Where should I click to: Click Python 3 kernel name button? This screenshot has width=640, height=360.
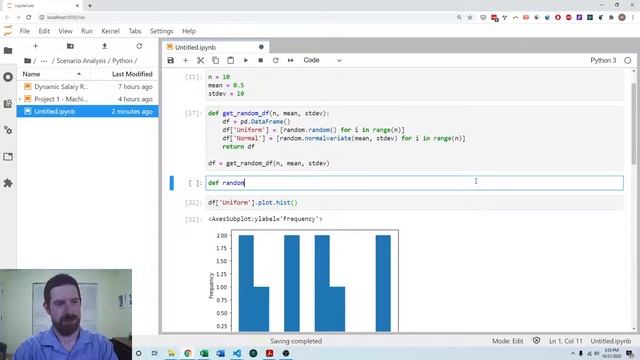pyautogui.click(x=603, y=60)
